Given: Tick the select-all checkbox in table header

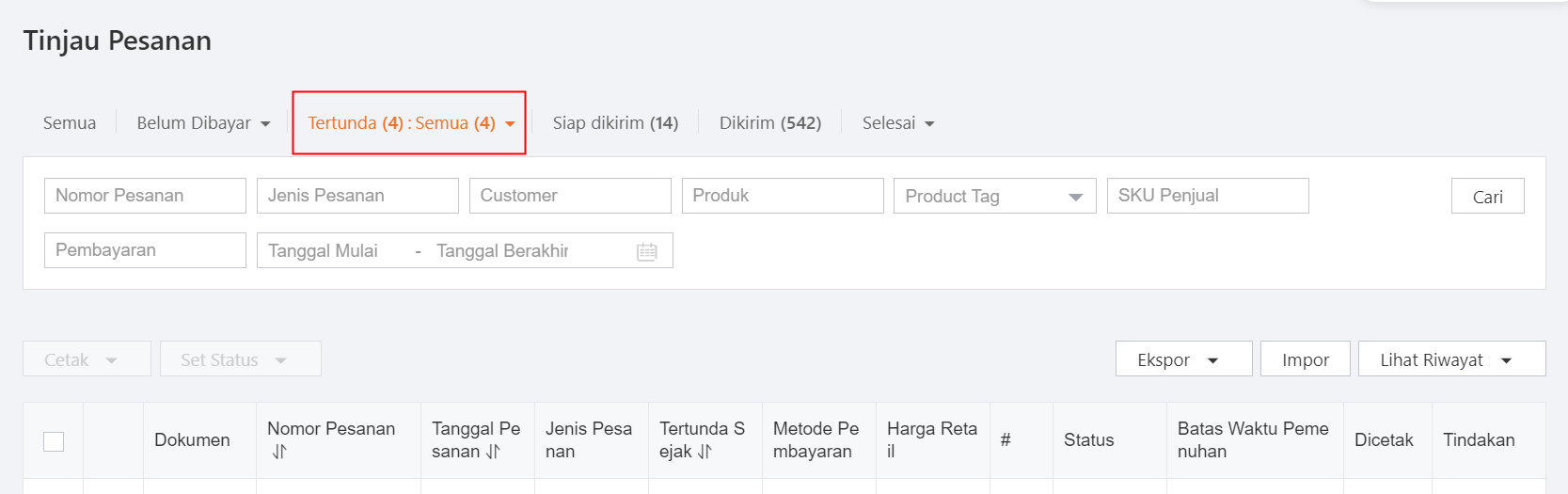Looking at the screenshot, I should (54, 441).
